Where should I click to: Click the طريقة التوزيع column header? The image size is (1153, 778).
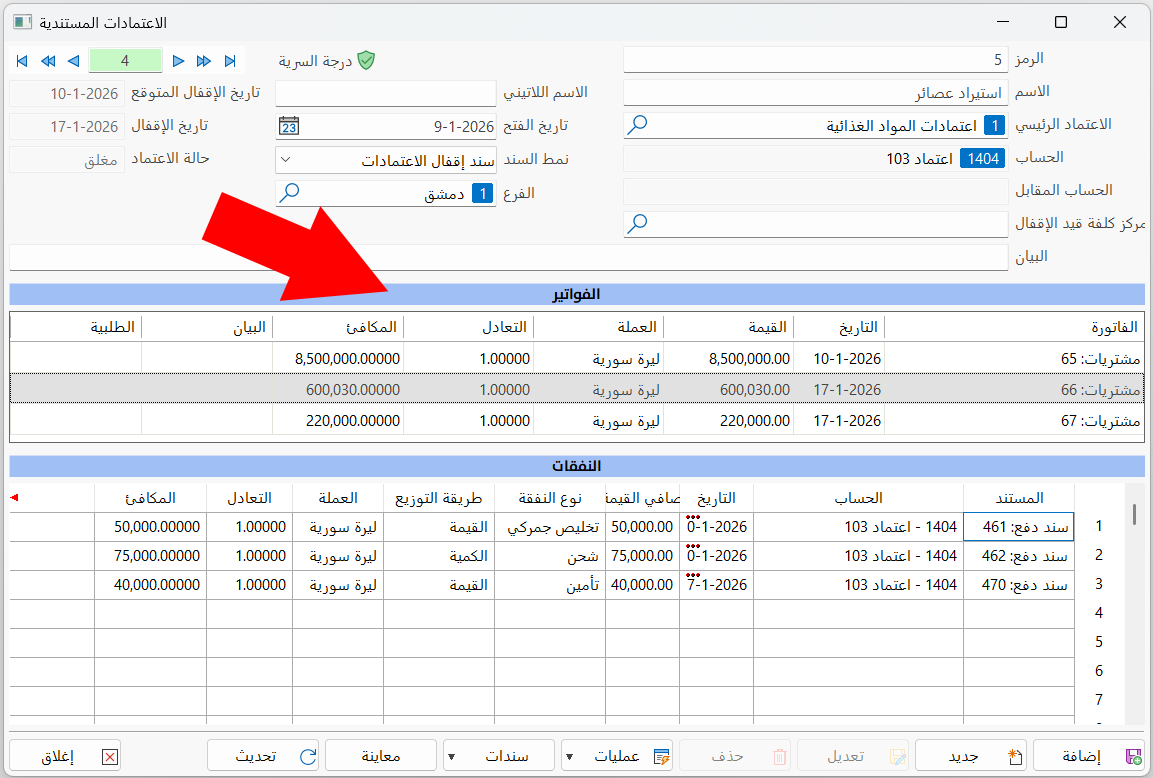pos(439,498)
